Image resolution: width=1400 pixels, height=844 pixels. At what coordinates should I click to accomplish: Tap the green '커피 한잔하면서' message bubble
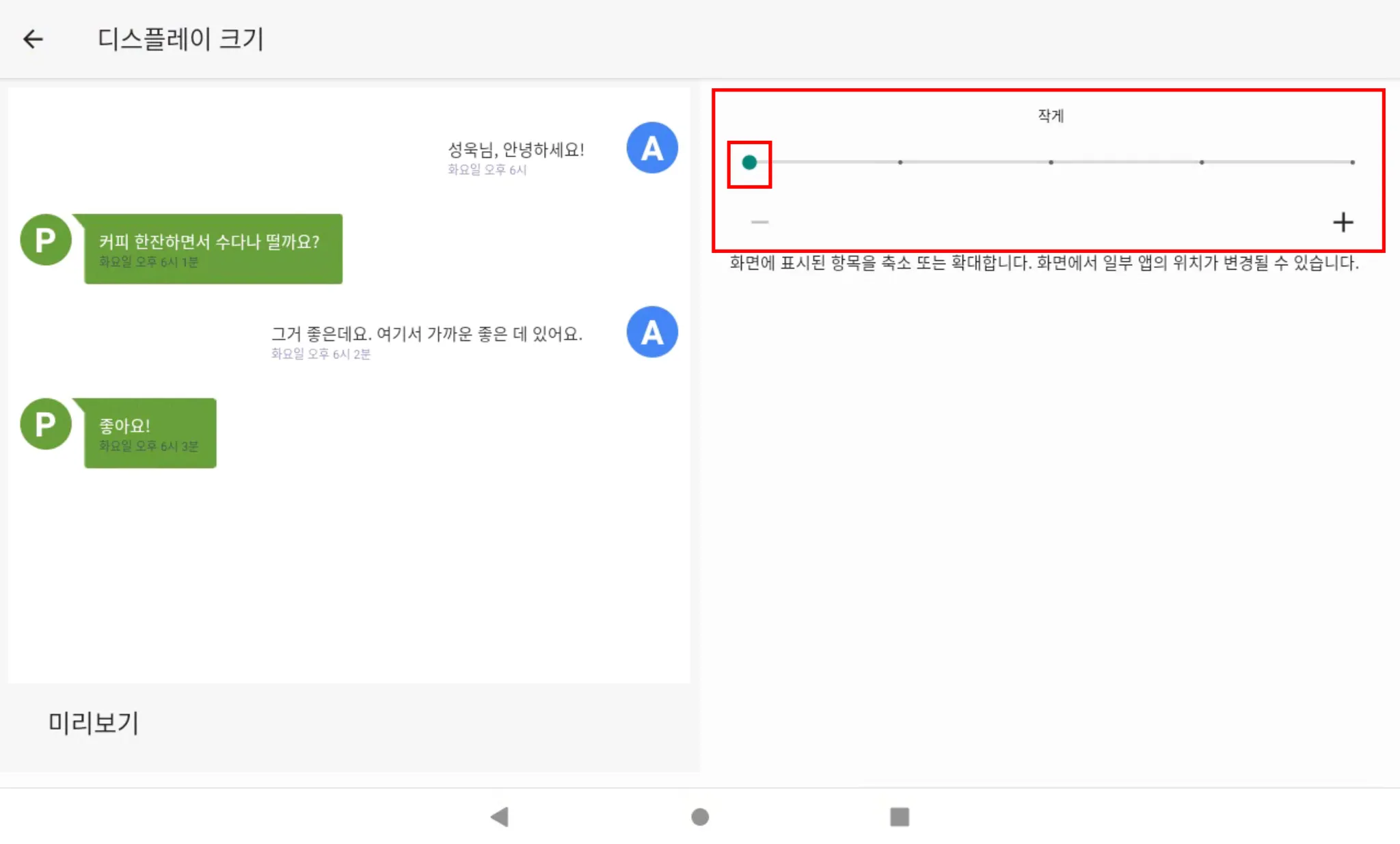tap(213, 249)
